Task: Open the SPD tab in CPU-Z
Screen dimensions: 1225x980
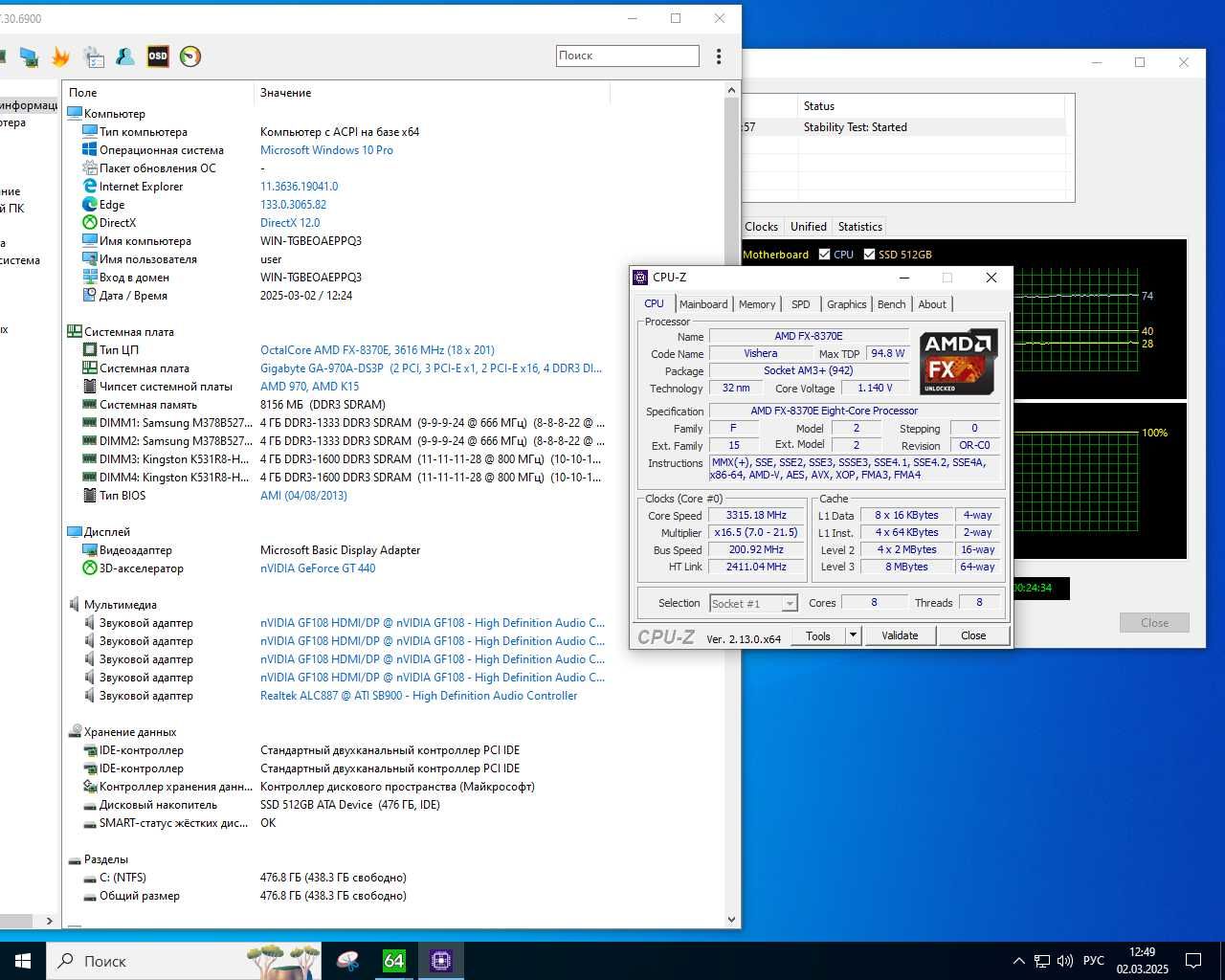Action: (801, 304)
